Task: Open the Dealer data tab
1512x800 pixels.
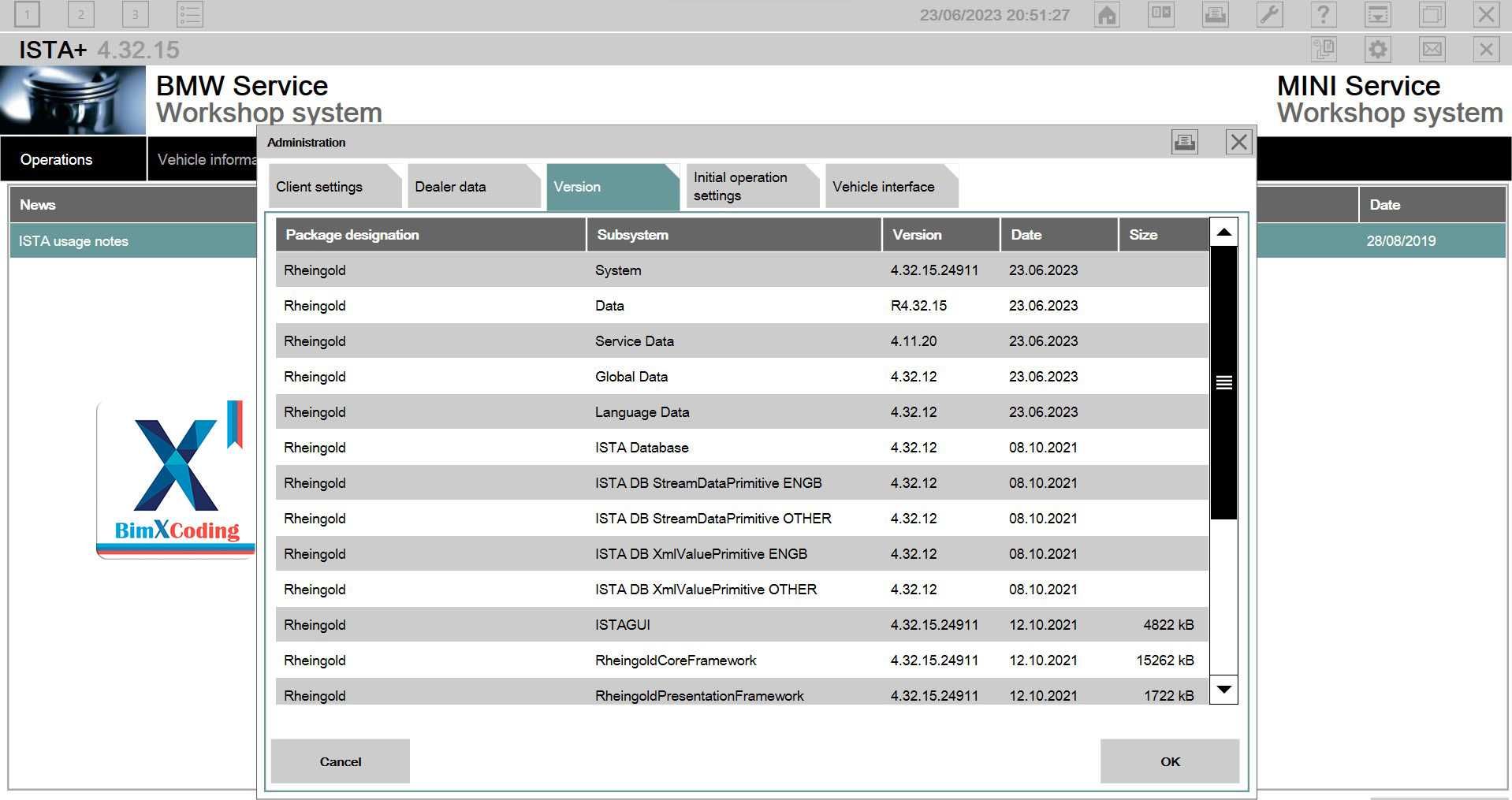Action: (474, 187)
